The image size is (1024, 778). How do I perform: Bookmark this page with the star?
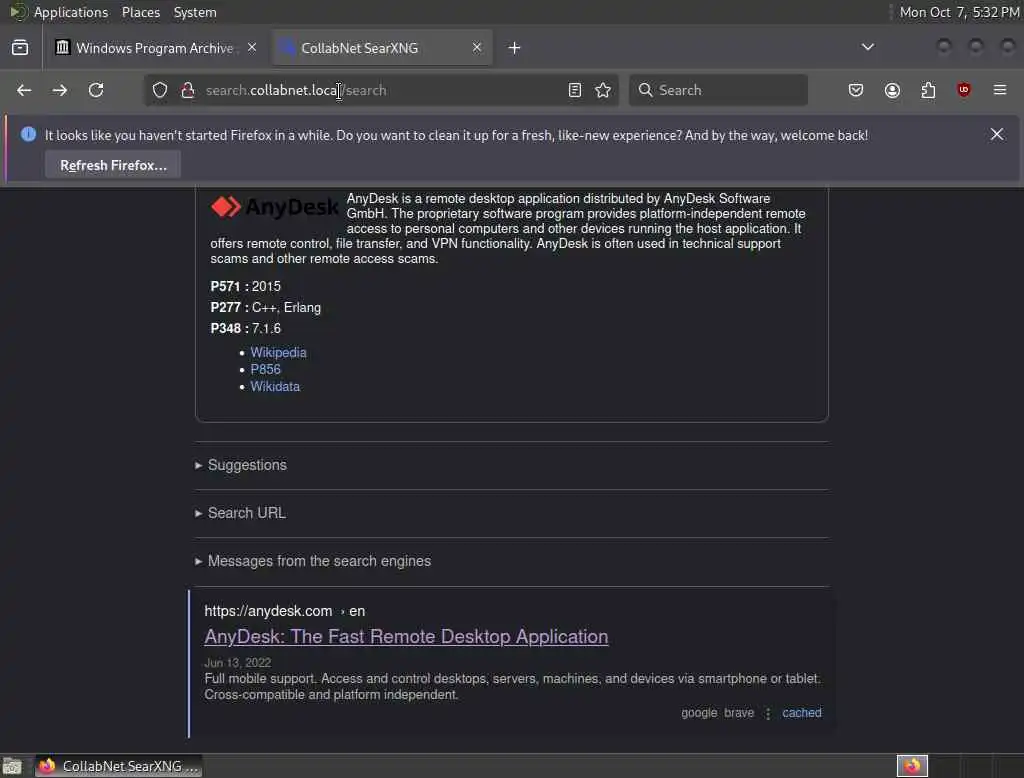click(x=603, y=90)
